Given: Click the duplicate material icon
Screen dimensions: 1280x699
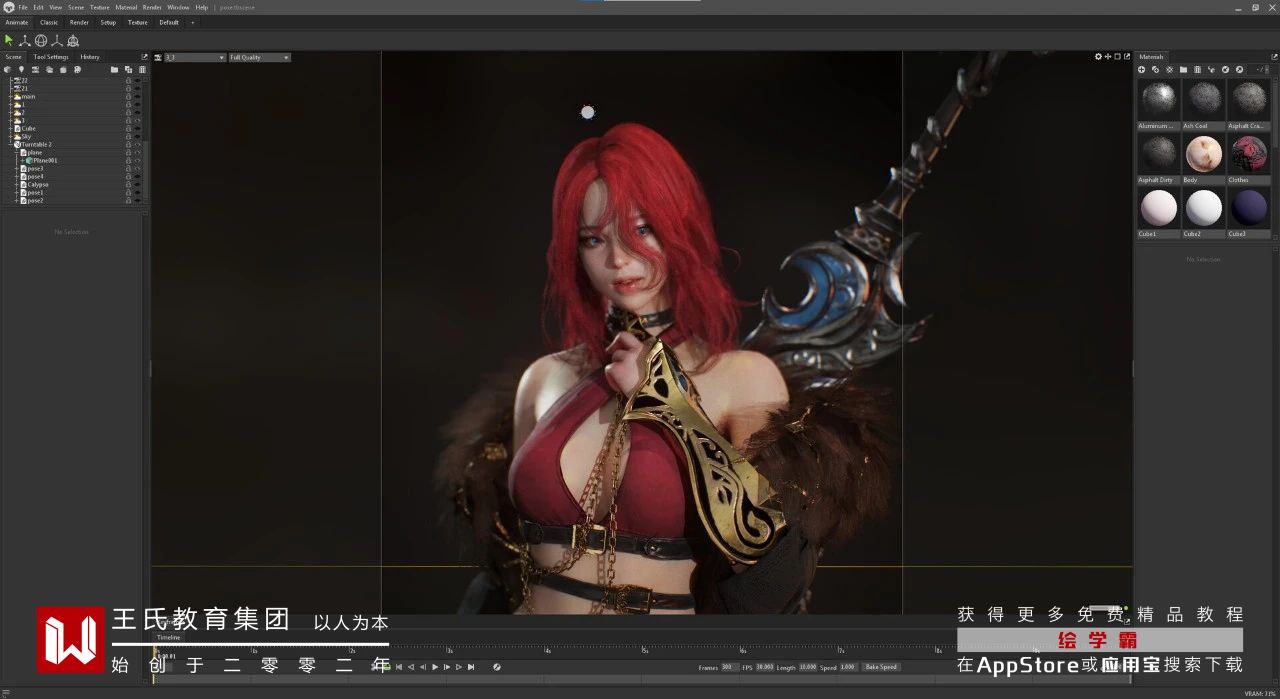Looking at the screenshot, I should (x=1155, y=69).
